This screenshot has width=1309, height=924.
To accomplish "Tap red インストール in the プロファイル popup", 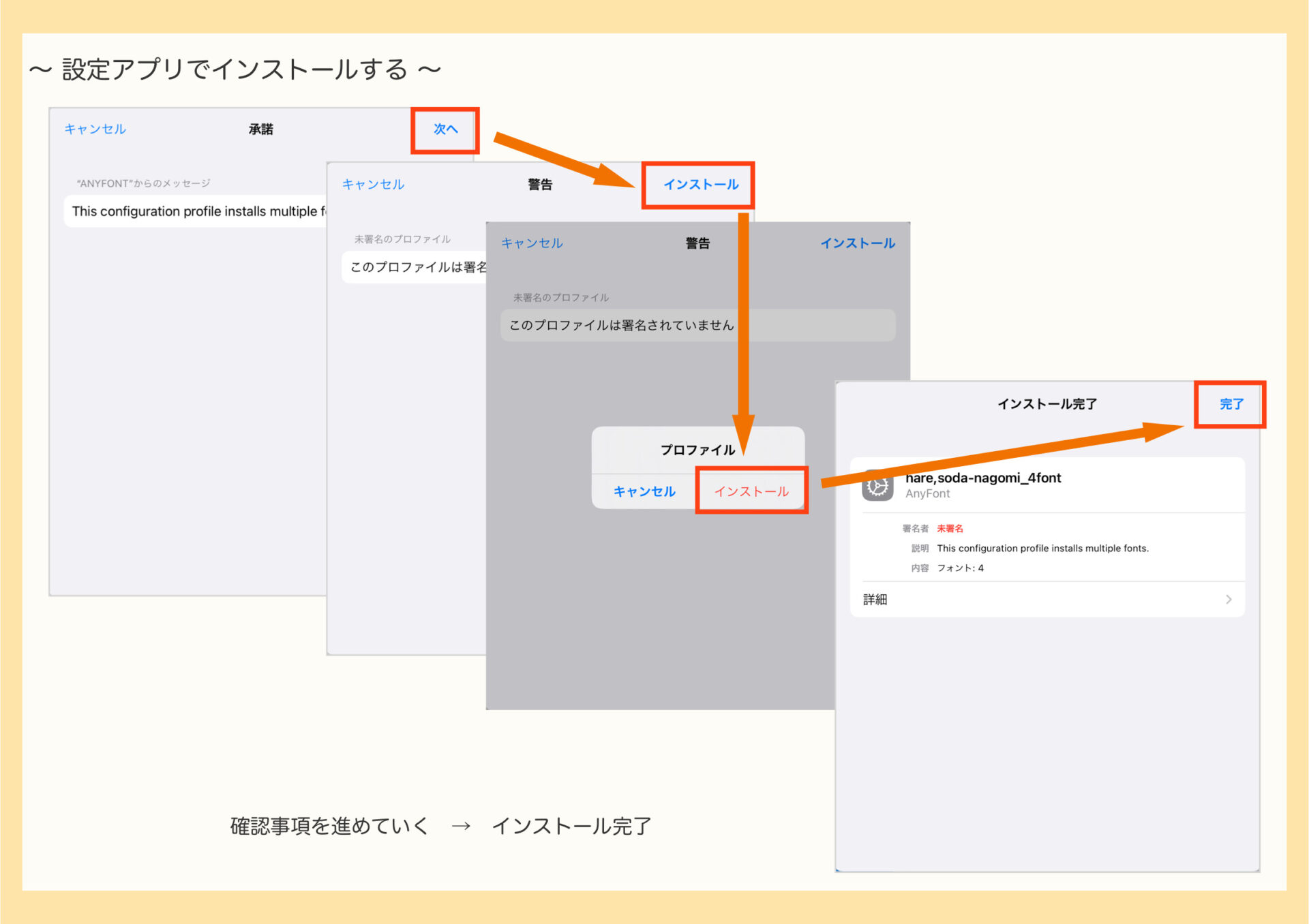I will tap(751, 491).
